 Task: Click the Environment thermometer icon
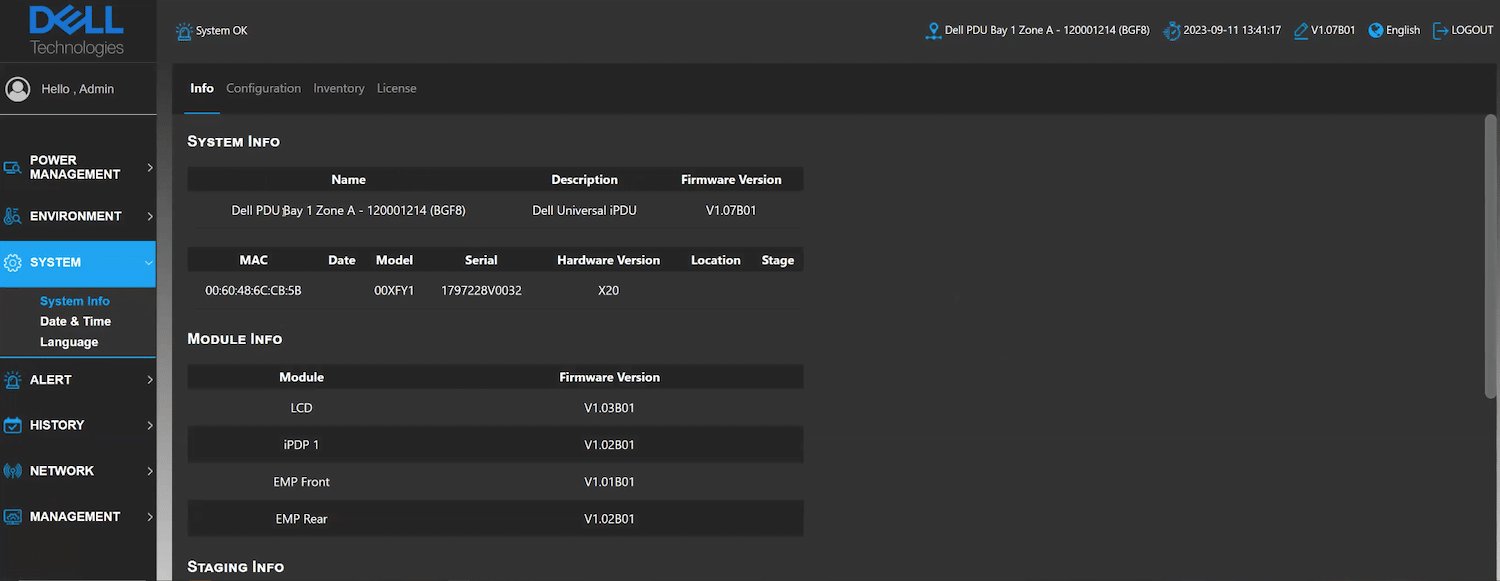[x=12, y=216]
